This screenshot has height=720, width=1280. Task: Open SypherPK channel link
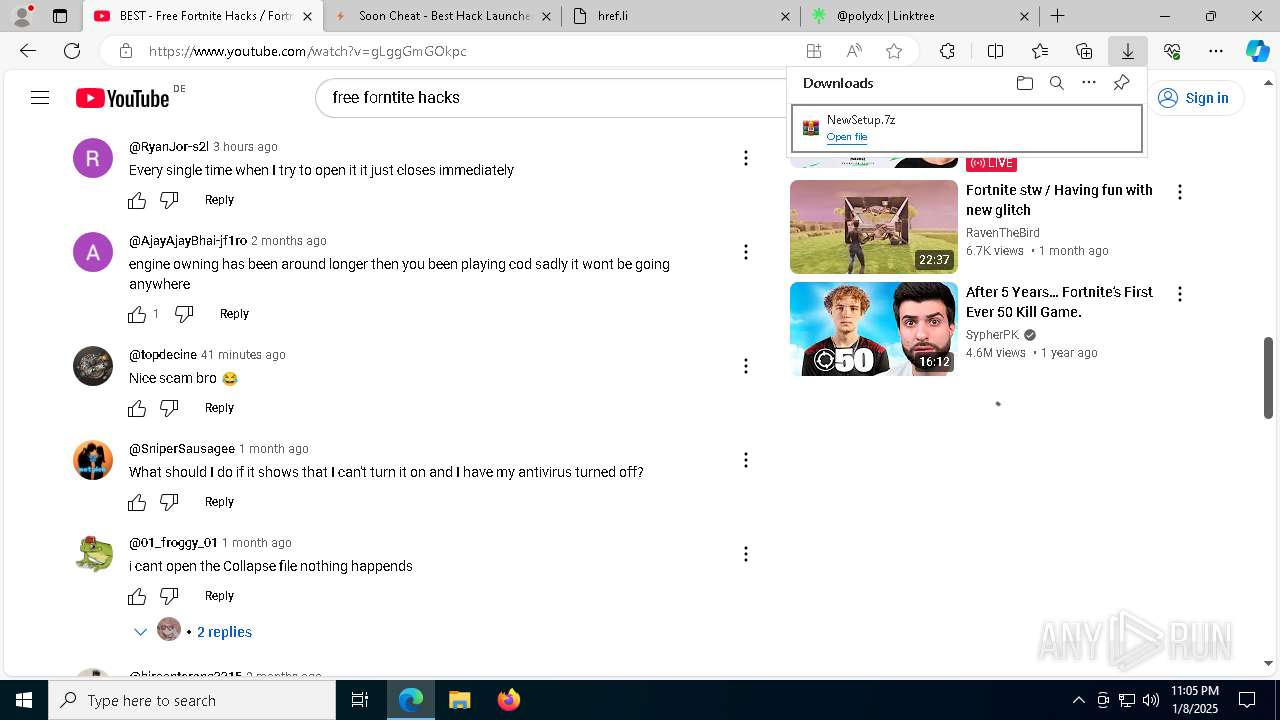click(x=992, y=335)
